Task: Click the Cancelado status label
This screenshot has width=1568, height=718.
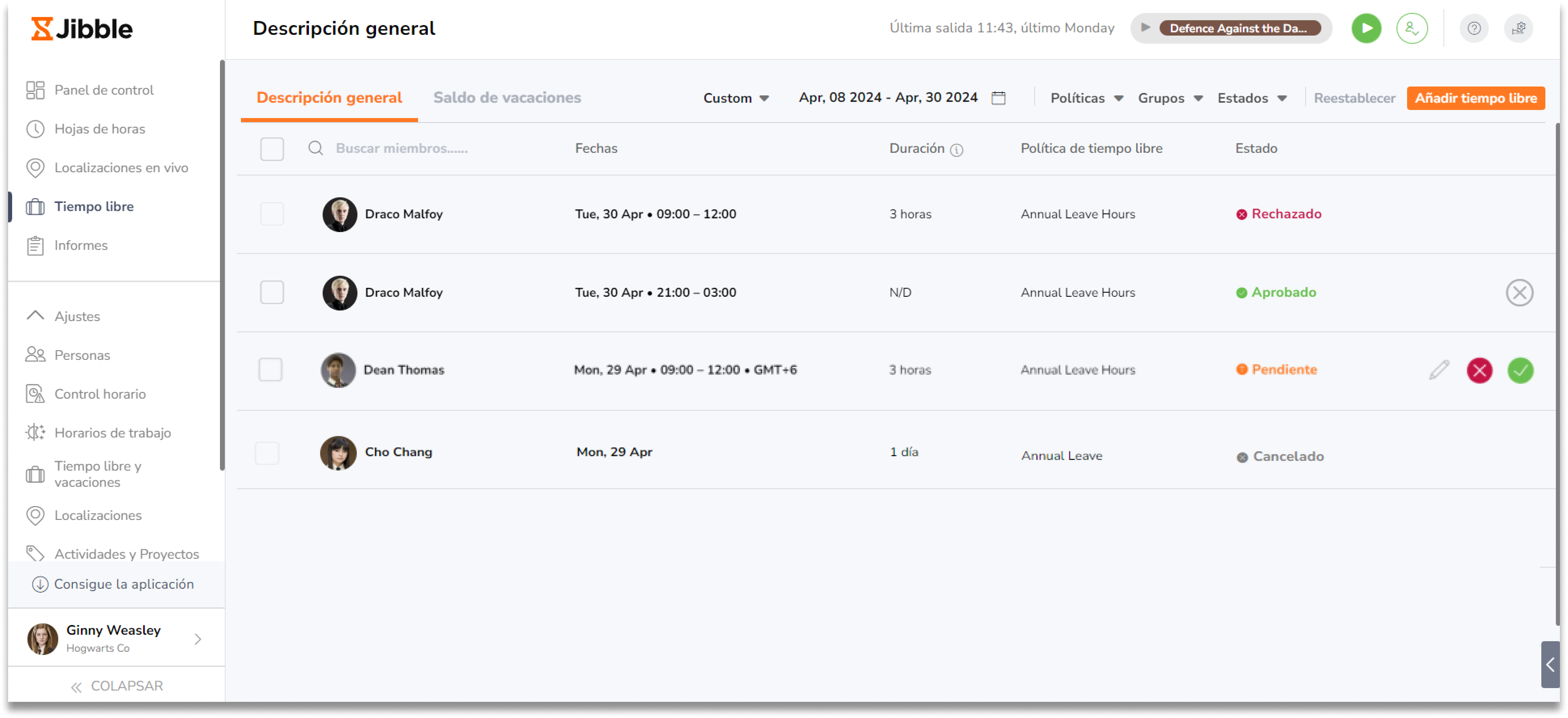Action: click(1279, 456)
